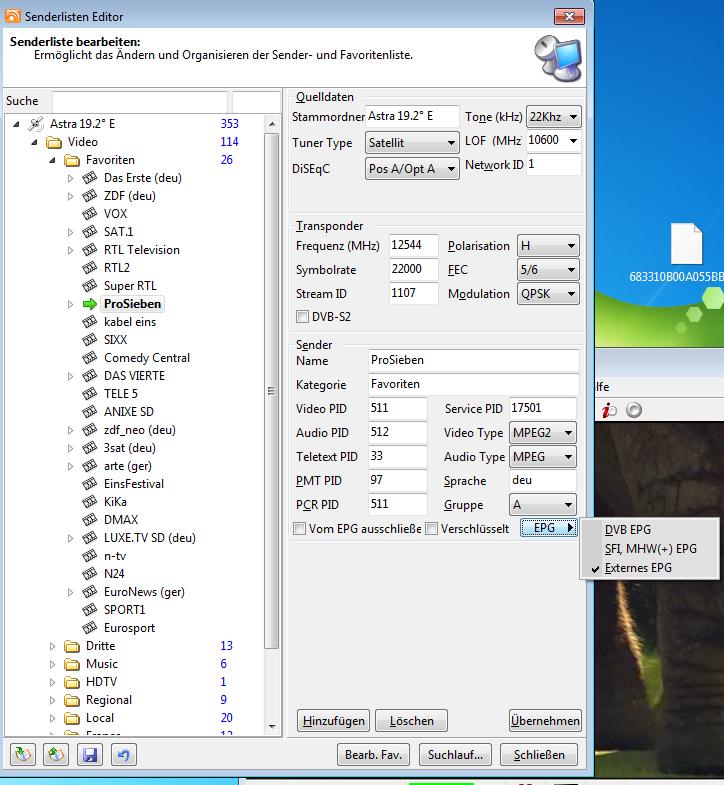
Task: Click the channel icon next to TELE 5
Action: tap(90, 394)
